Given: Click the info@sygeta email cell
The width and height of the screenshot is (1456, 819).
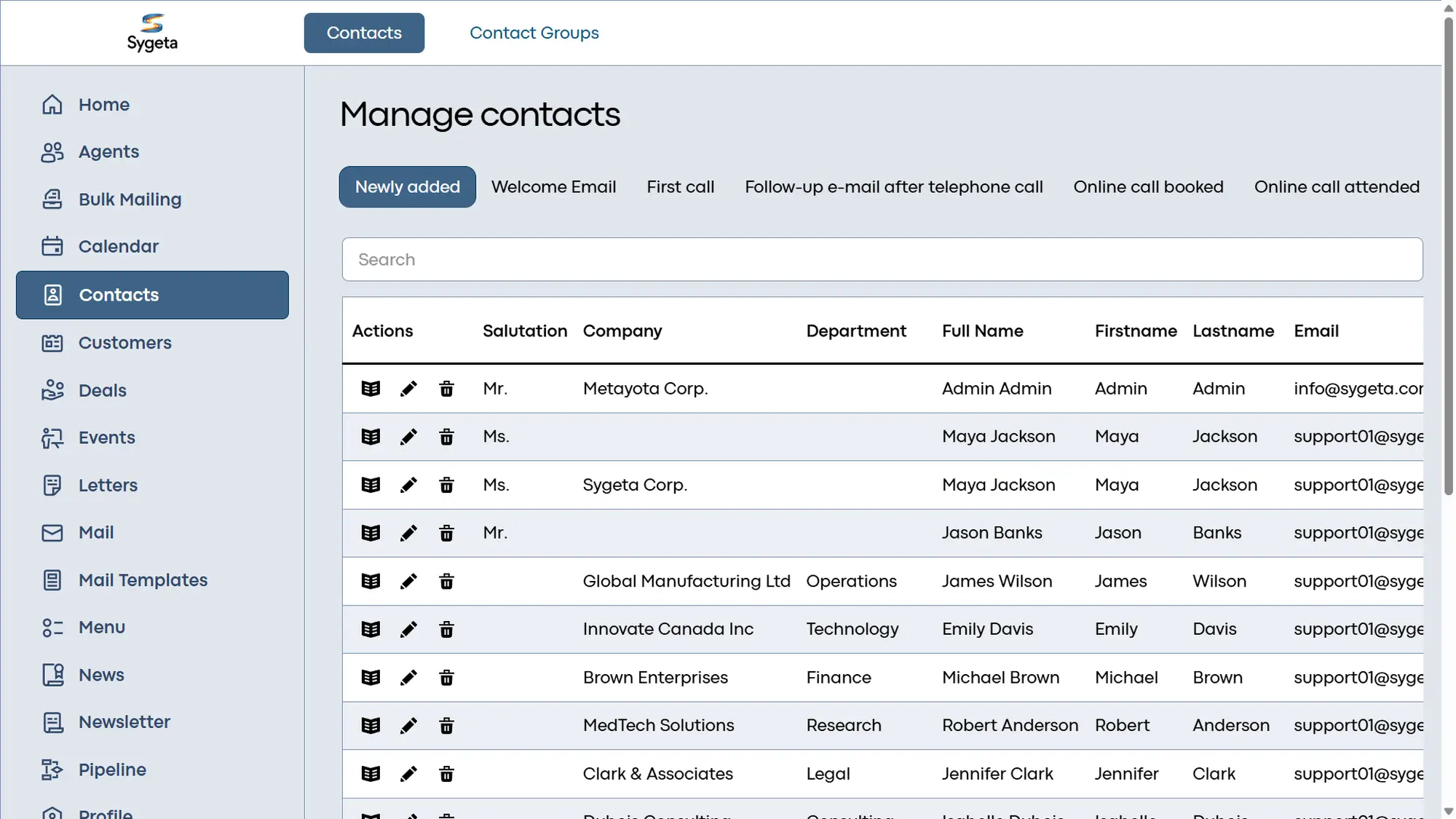Looking at the screenshot, I should tap(1358, 389).
